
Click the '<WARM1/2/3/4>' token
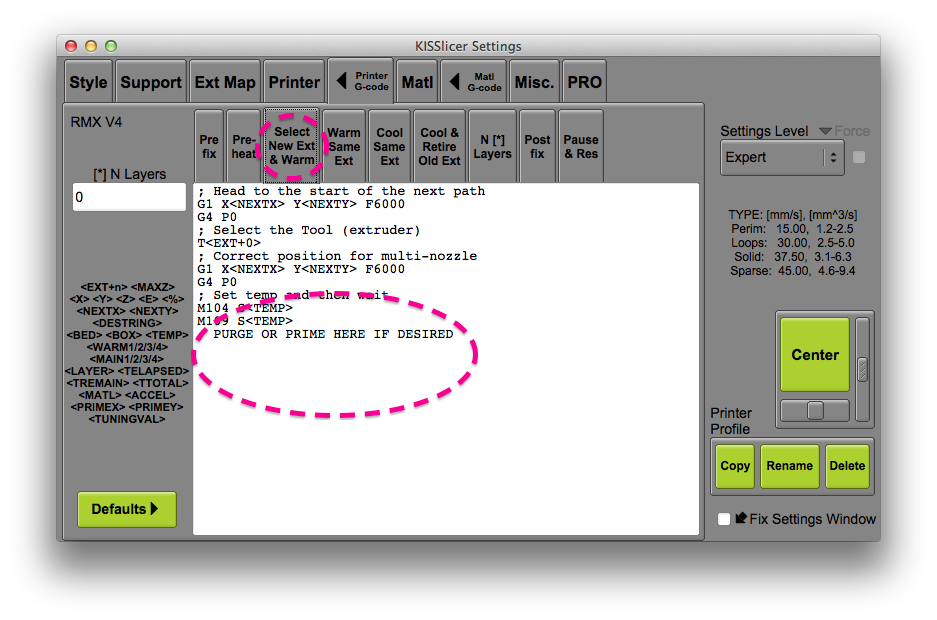pyautogui.click(x=127, y=347)
